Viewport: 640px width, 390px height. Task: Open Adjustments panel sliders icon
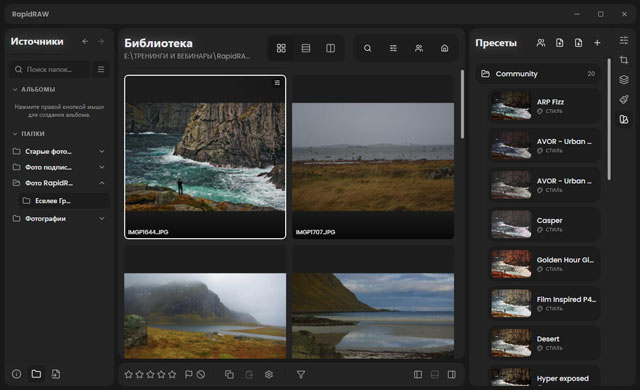624,40
